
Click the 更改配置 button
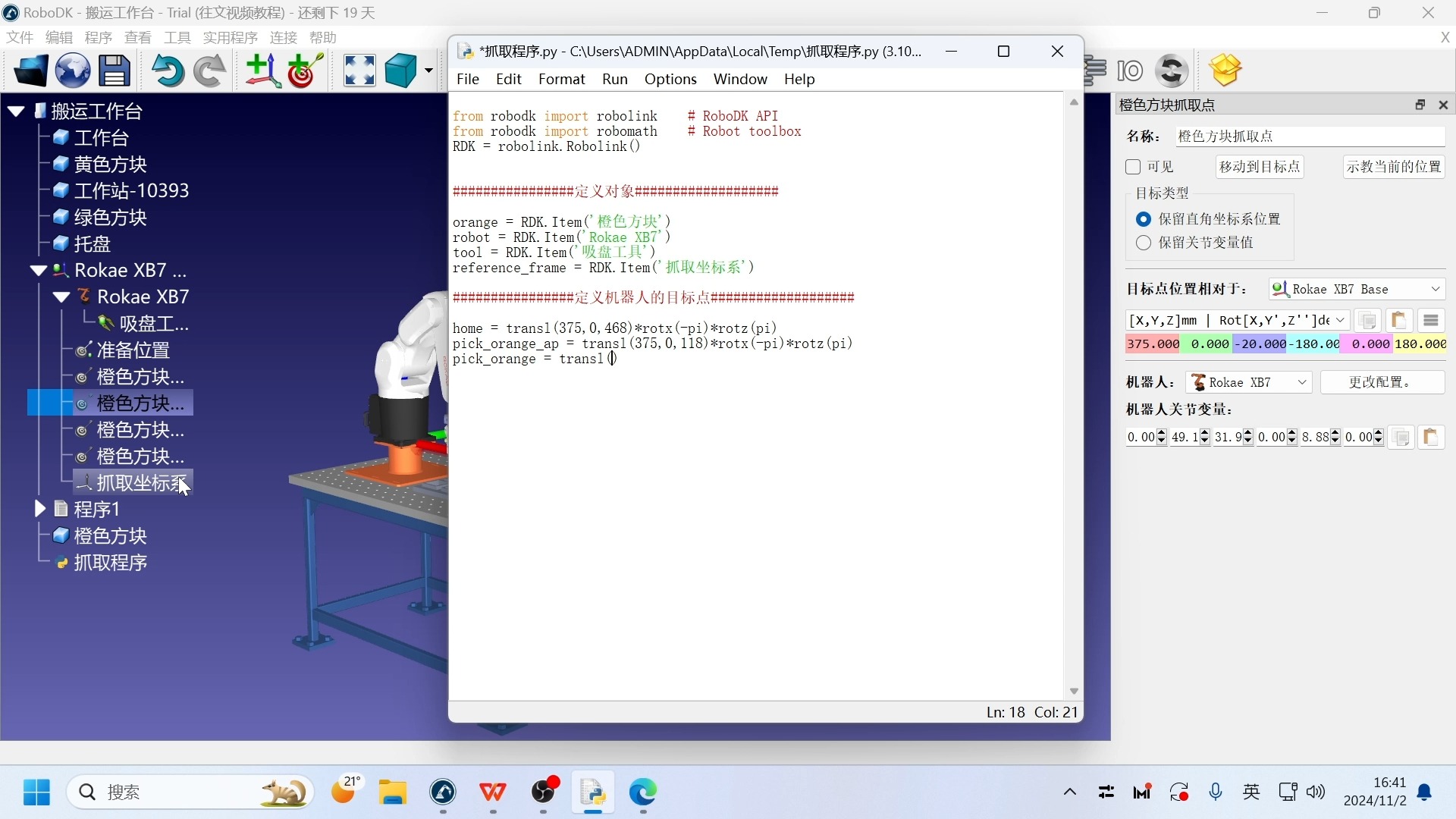tap(1382, 382)
